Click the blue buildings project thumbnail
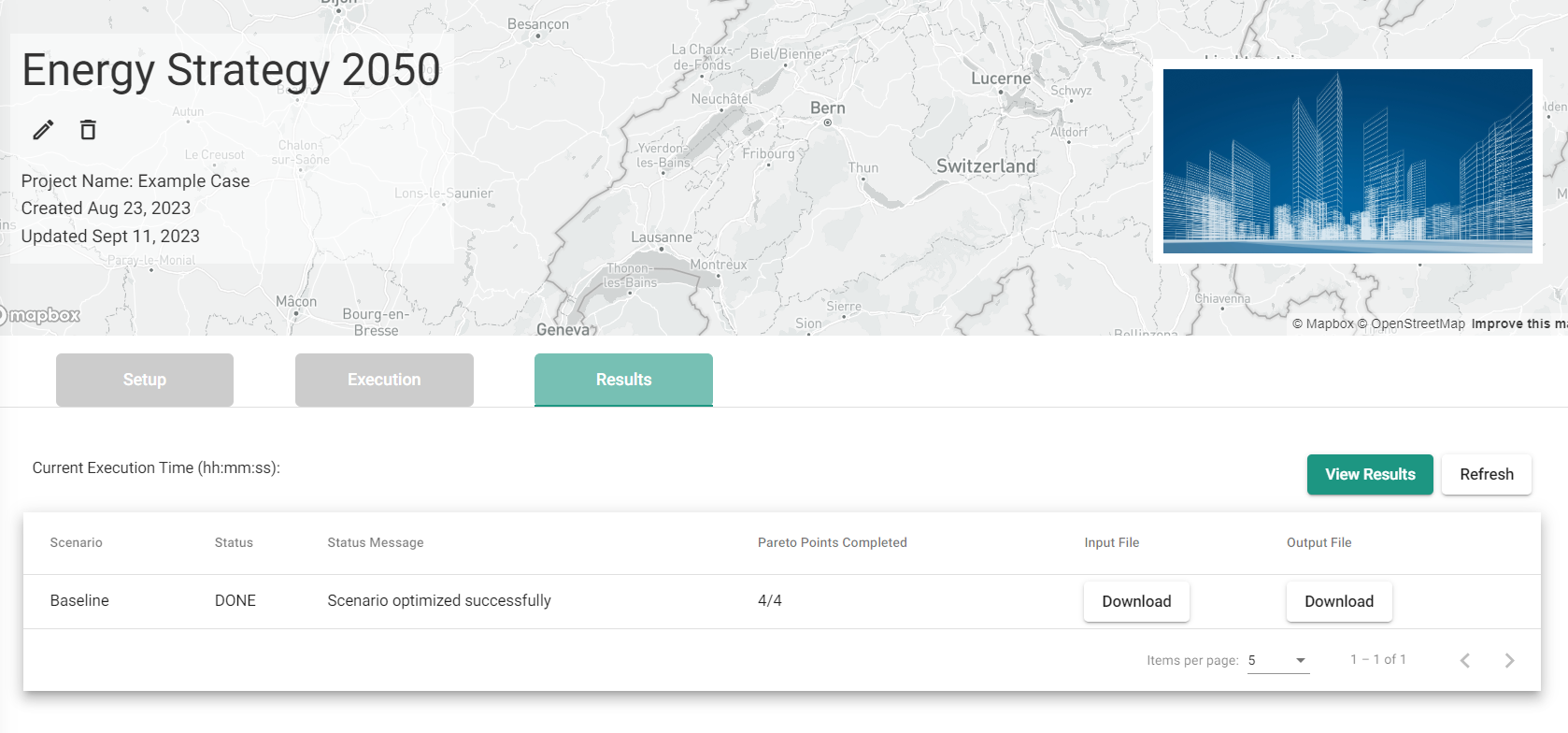 click(1347, 161)
